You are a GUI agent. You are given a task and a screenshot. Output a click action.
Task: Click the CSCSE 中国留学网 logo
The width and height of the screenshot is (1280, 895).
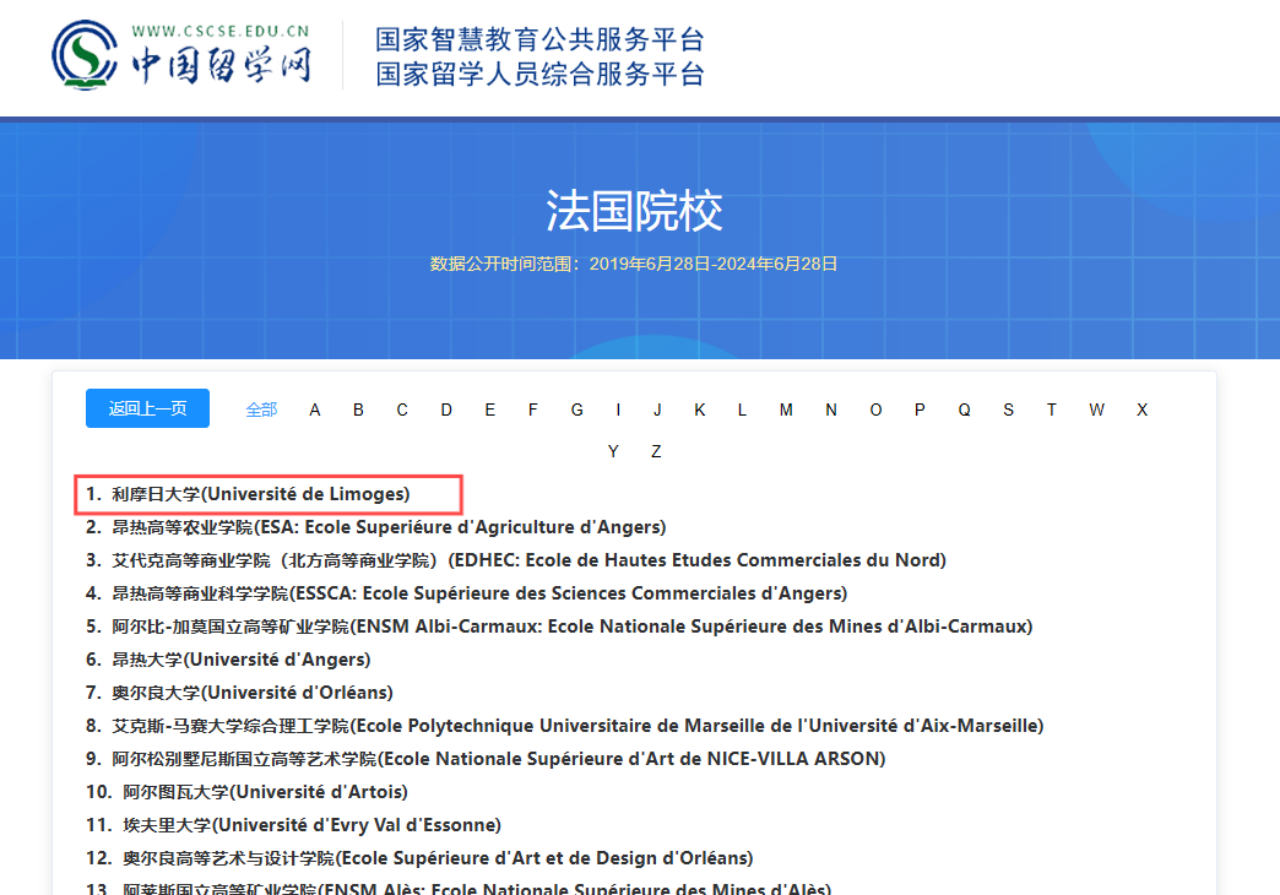click(182, 56)
